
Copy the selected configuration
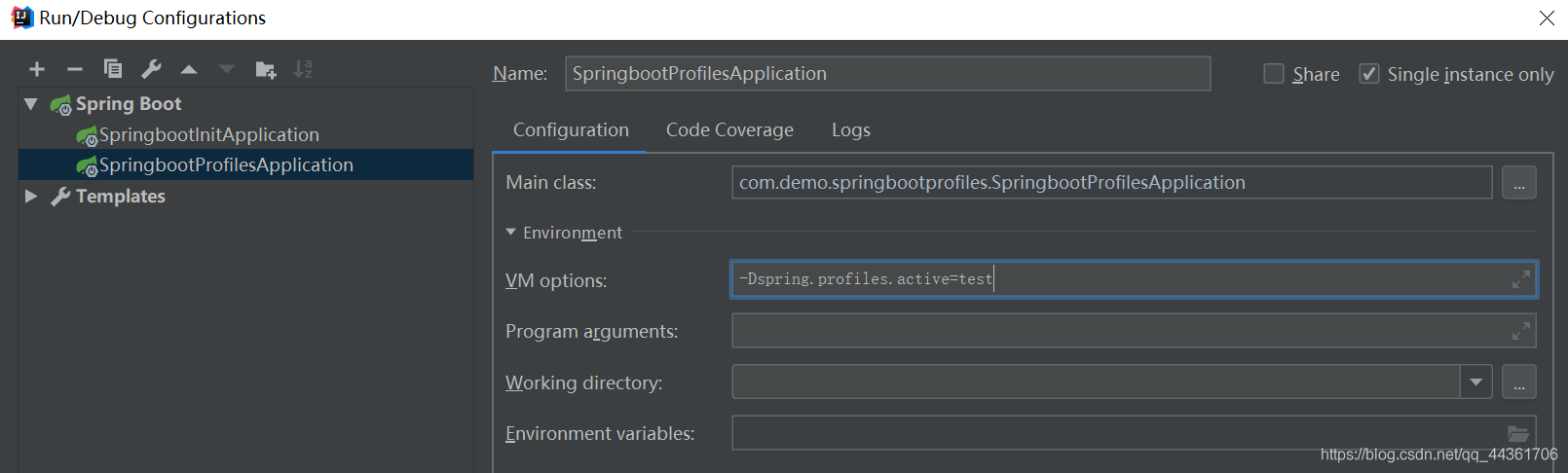[x=113, y=69]
